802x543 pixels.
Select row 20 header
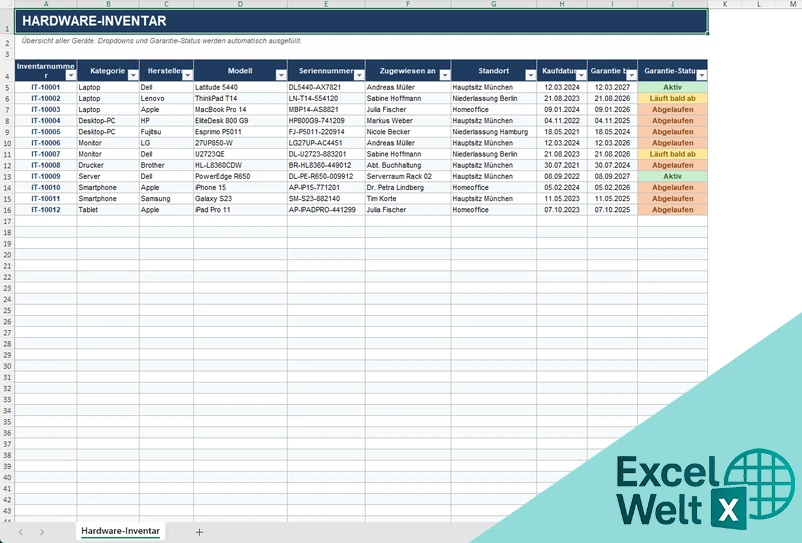coord(7,255)
